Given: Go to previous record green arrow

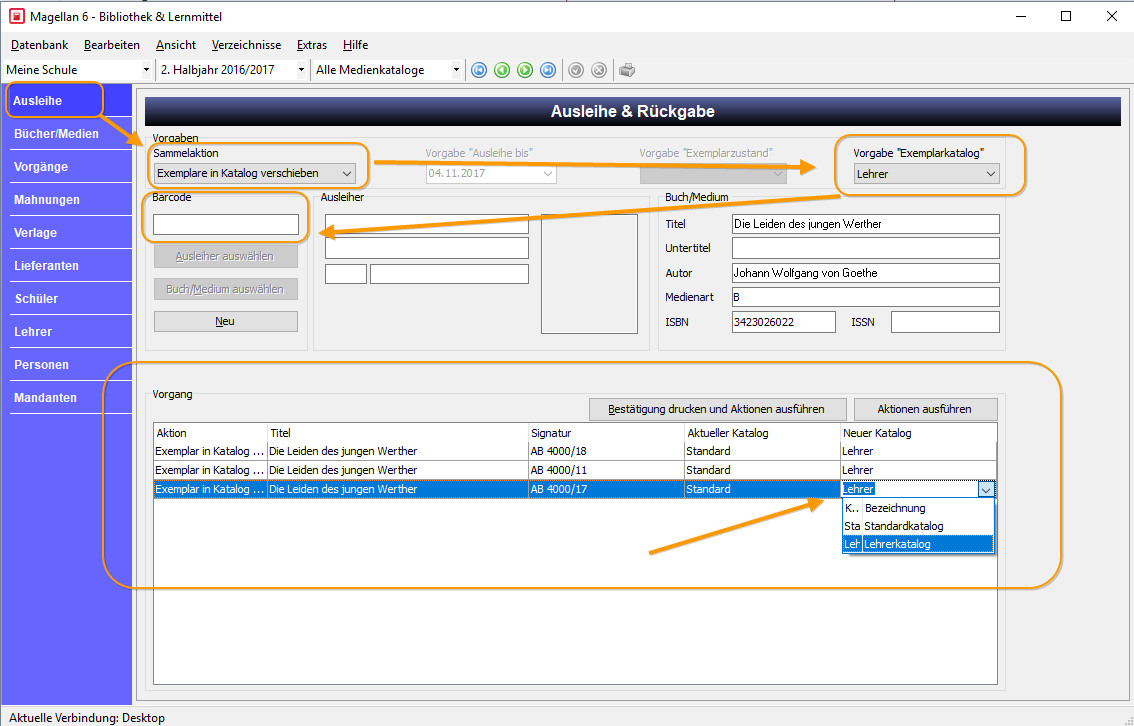Looking at the screenshot, I should 502,70.
